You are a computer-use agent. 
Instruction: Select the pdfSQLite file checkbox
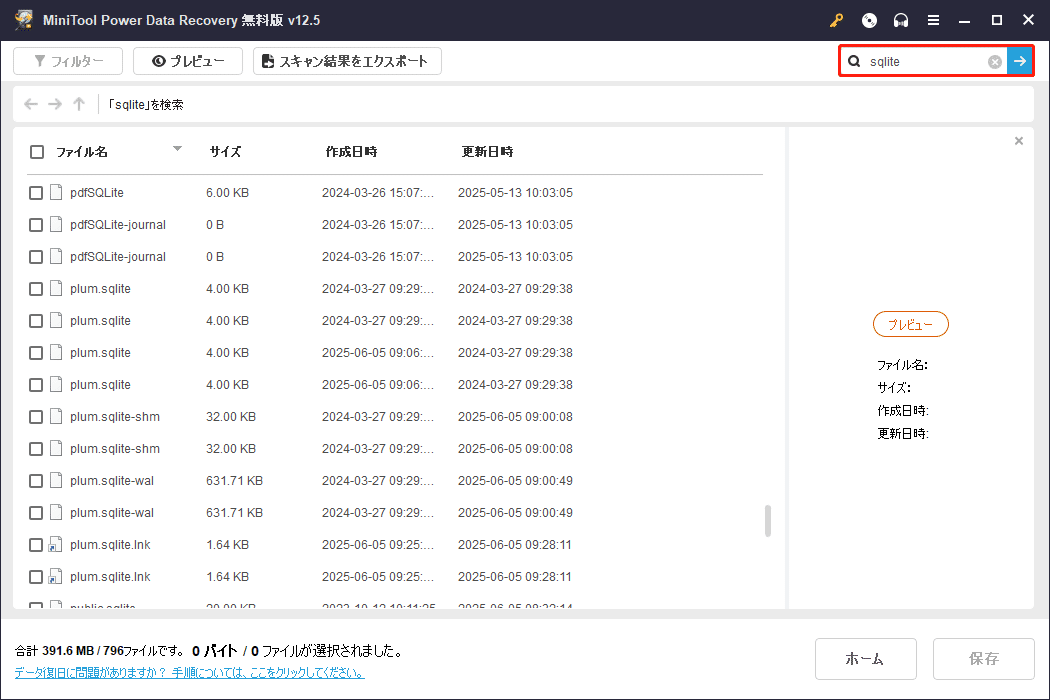[36, 192]
